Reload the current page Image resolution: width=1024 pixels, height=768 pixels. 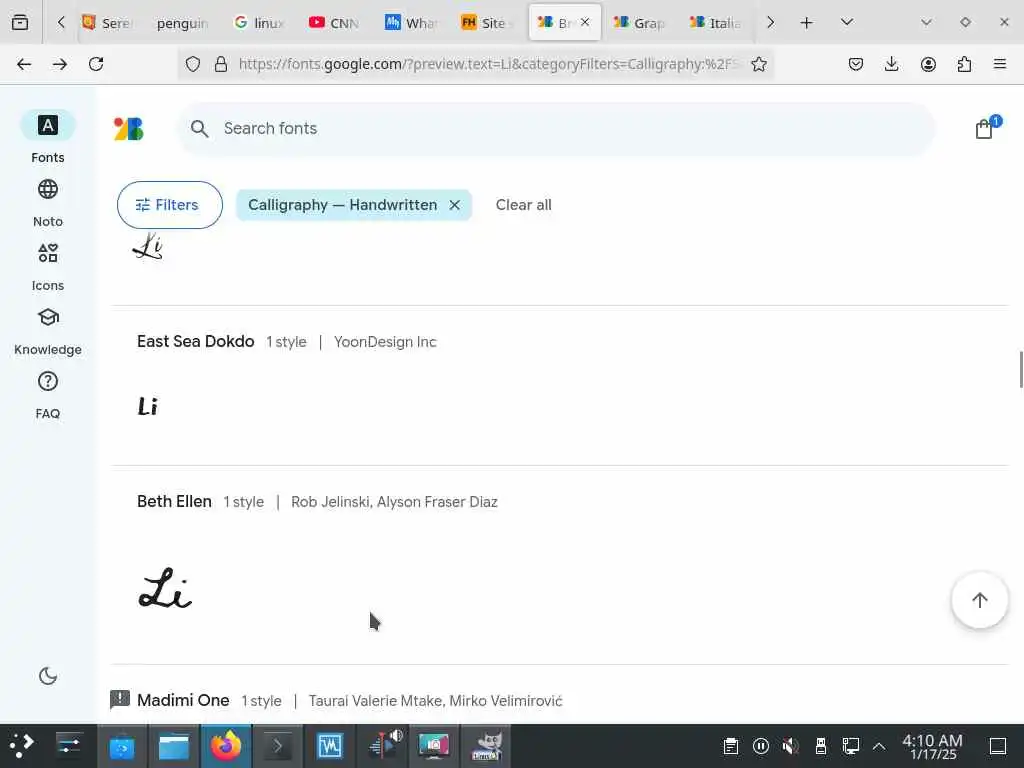point(96,64)
